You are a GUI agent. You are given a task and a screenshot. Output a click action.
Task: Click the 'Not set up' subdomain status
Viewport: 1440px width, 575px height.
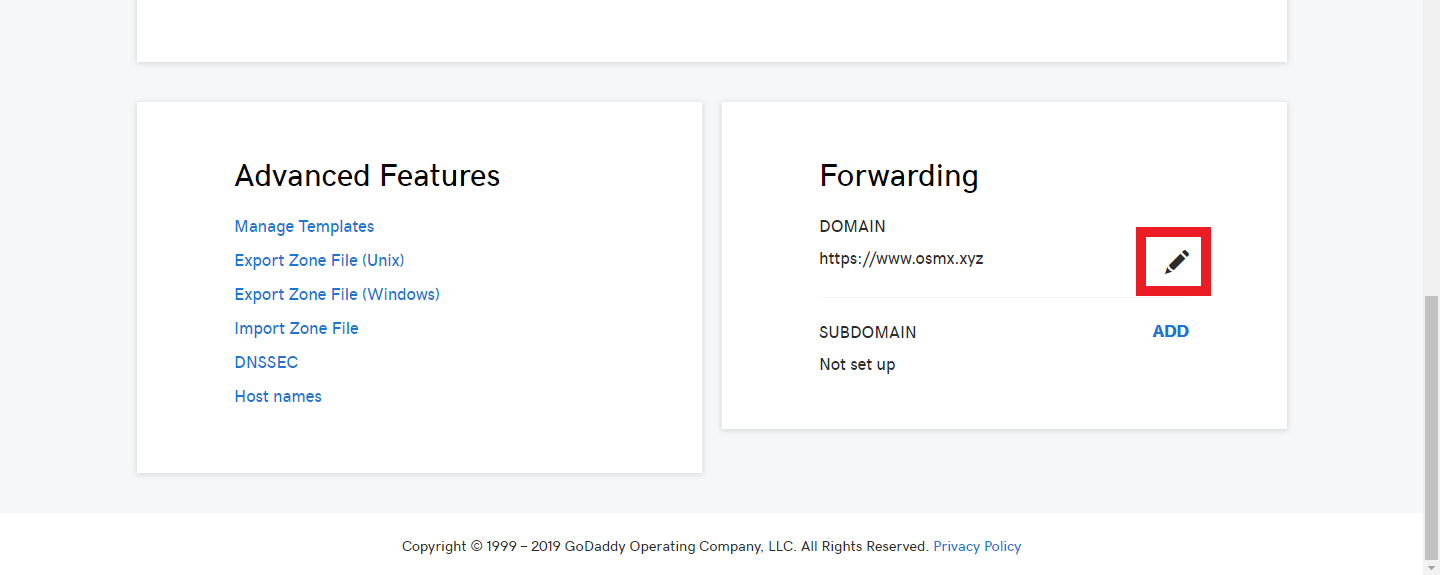tap(857, 365)
